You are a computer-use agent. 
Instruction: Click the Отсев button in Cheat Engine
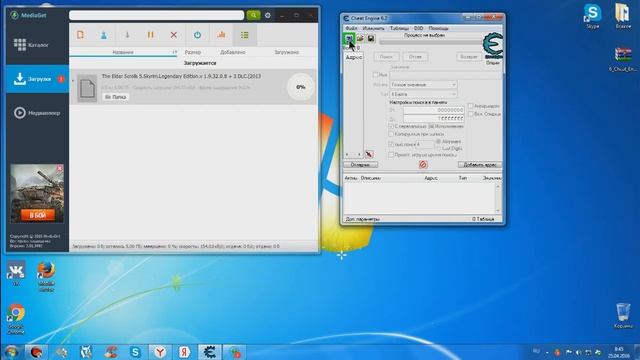415,57
